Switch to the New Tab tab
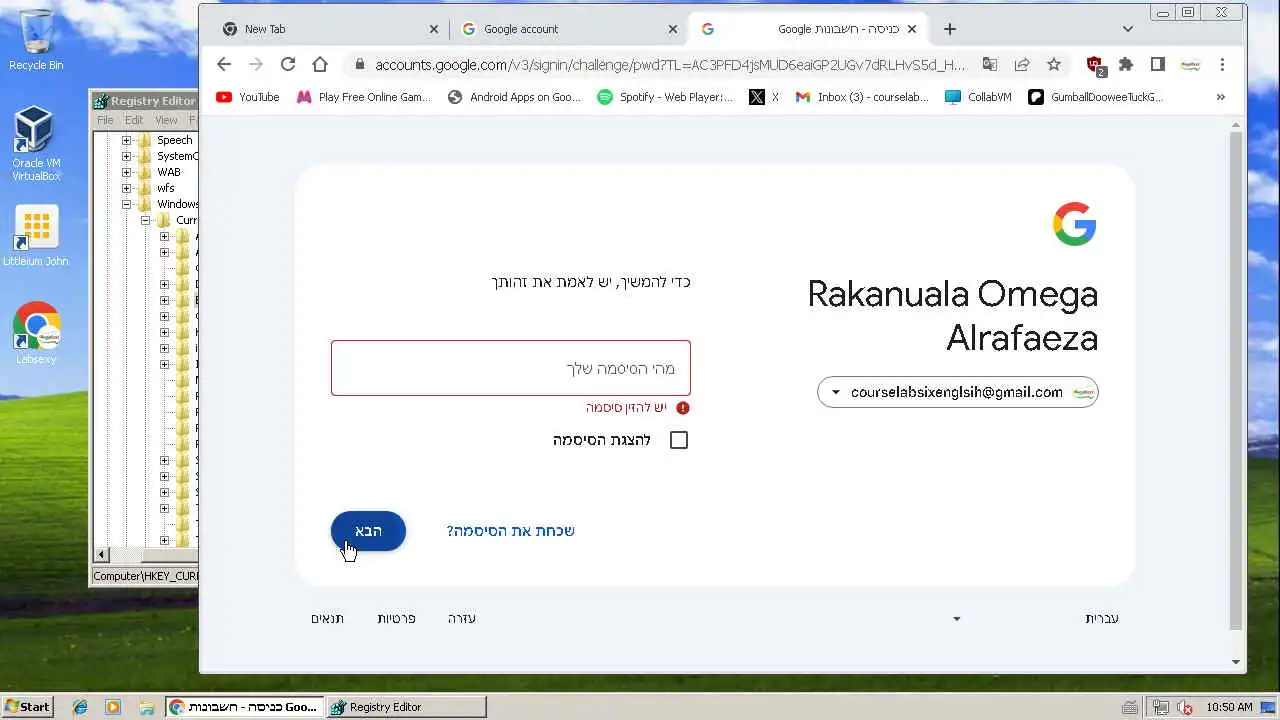Image resolution: width=1280 pixels, height=720 pixels. [330, 29]
